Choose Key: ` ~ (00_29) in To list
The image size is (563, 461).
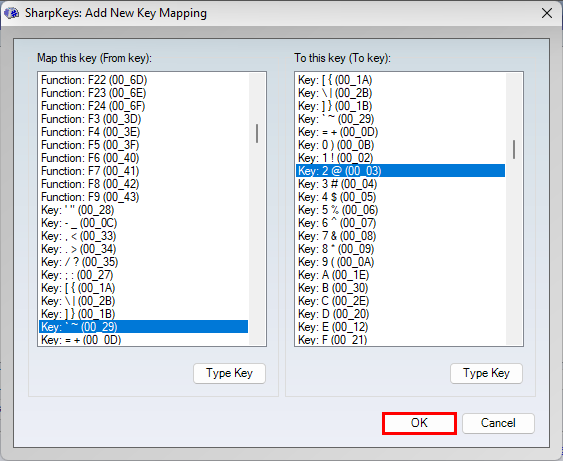[401, 119]
